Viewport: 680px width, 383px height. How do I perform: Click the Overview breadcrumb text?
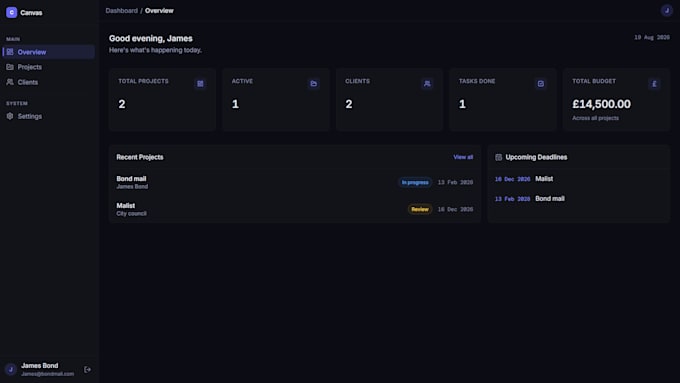[159, 10]
